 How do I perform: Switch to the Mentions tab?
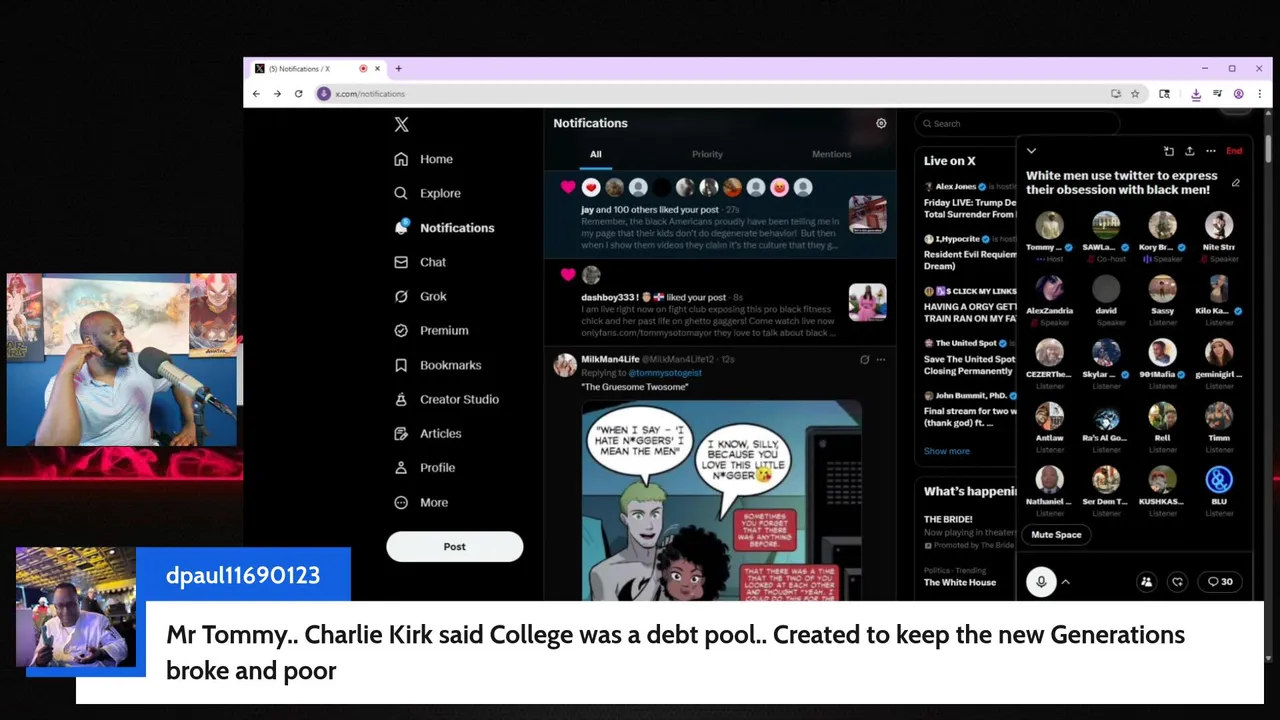click(831, 154)
